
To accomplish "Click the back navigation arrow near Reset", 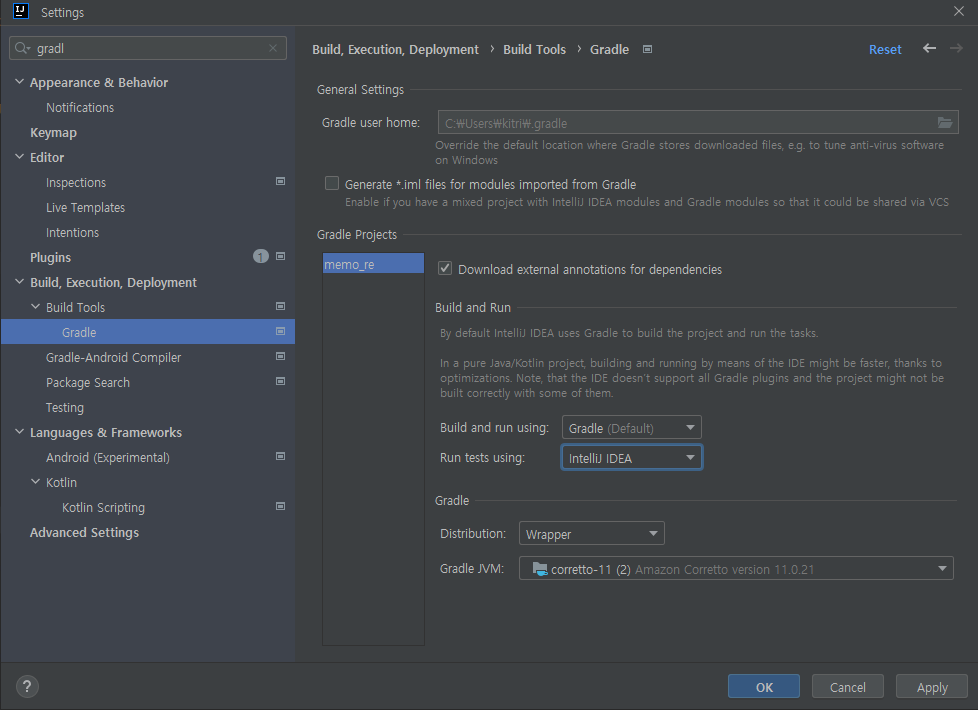I will [x=928, y=48].
